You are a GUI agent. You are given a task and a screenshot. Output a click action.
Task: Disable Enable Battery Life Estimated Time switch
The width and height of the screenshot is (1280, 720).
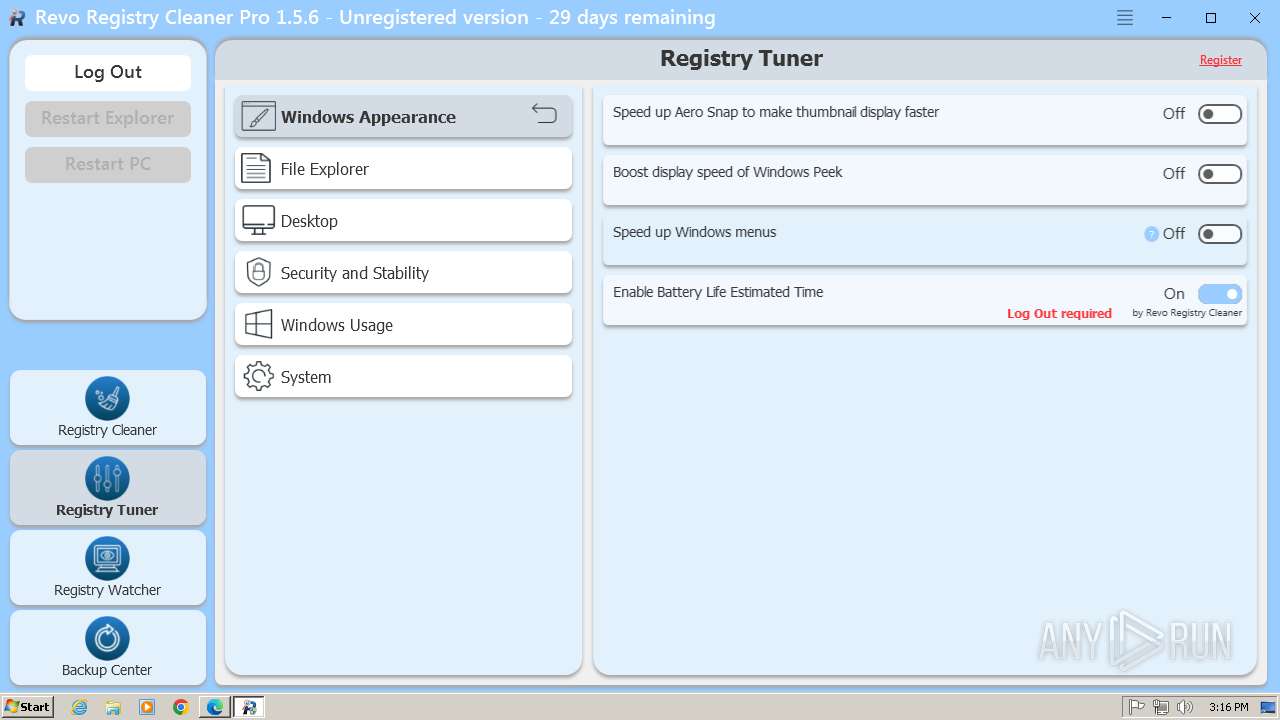tap(1220, 294)
